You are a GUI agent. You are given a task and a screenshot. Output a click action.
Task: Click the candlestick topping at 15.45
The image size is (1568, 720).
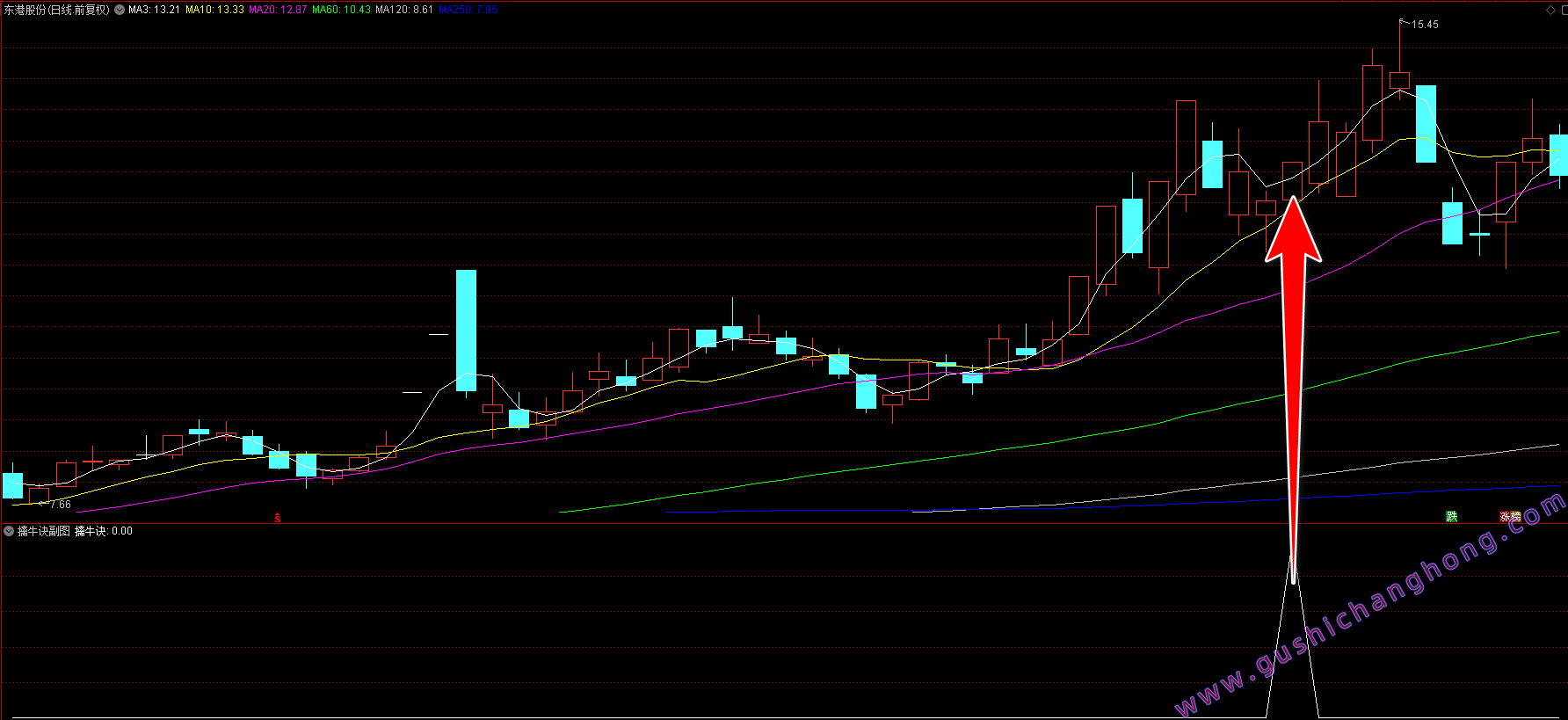(x=1399, y=80)
